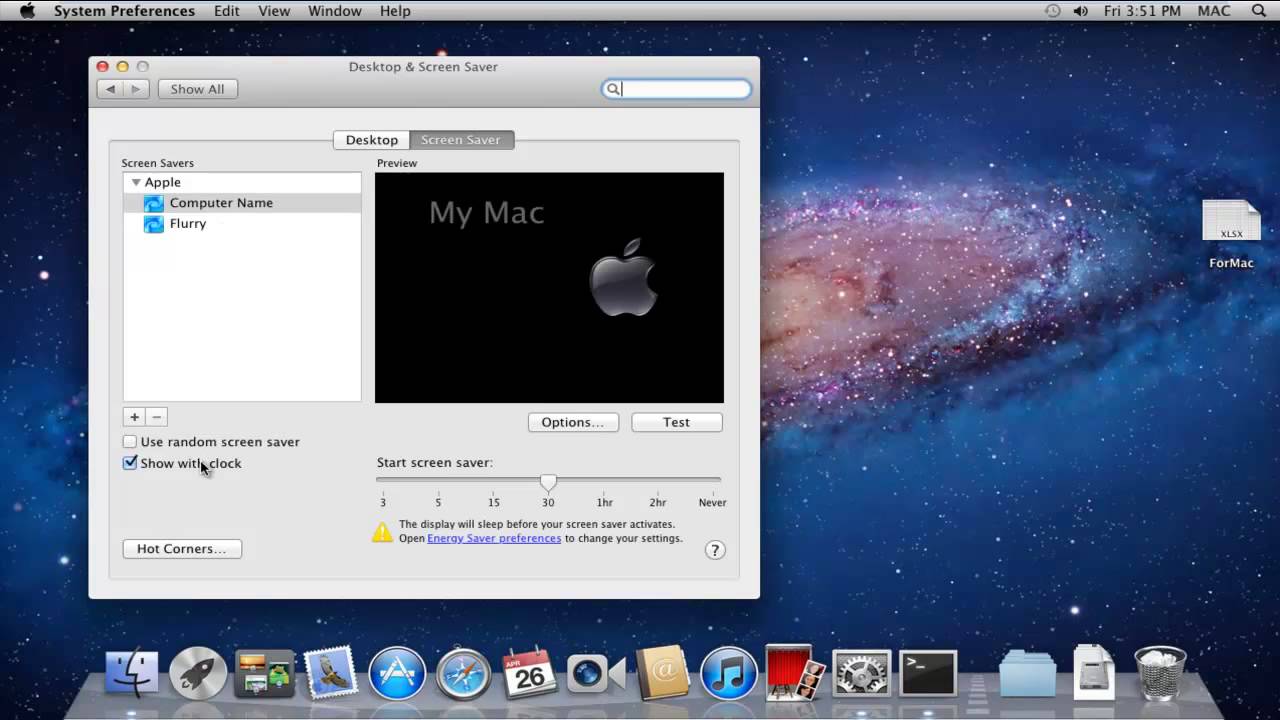Viewport: 1280px width, 720px height.
Task: Open the MAC user menu
Action: pyautogui.click(x=1214, y=11)
